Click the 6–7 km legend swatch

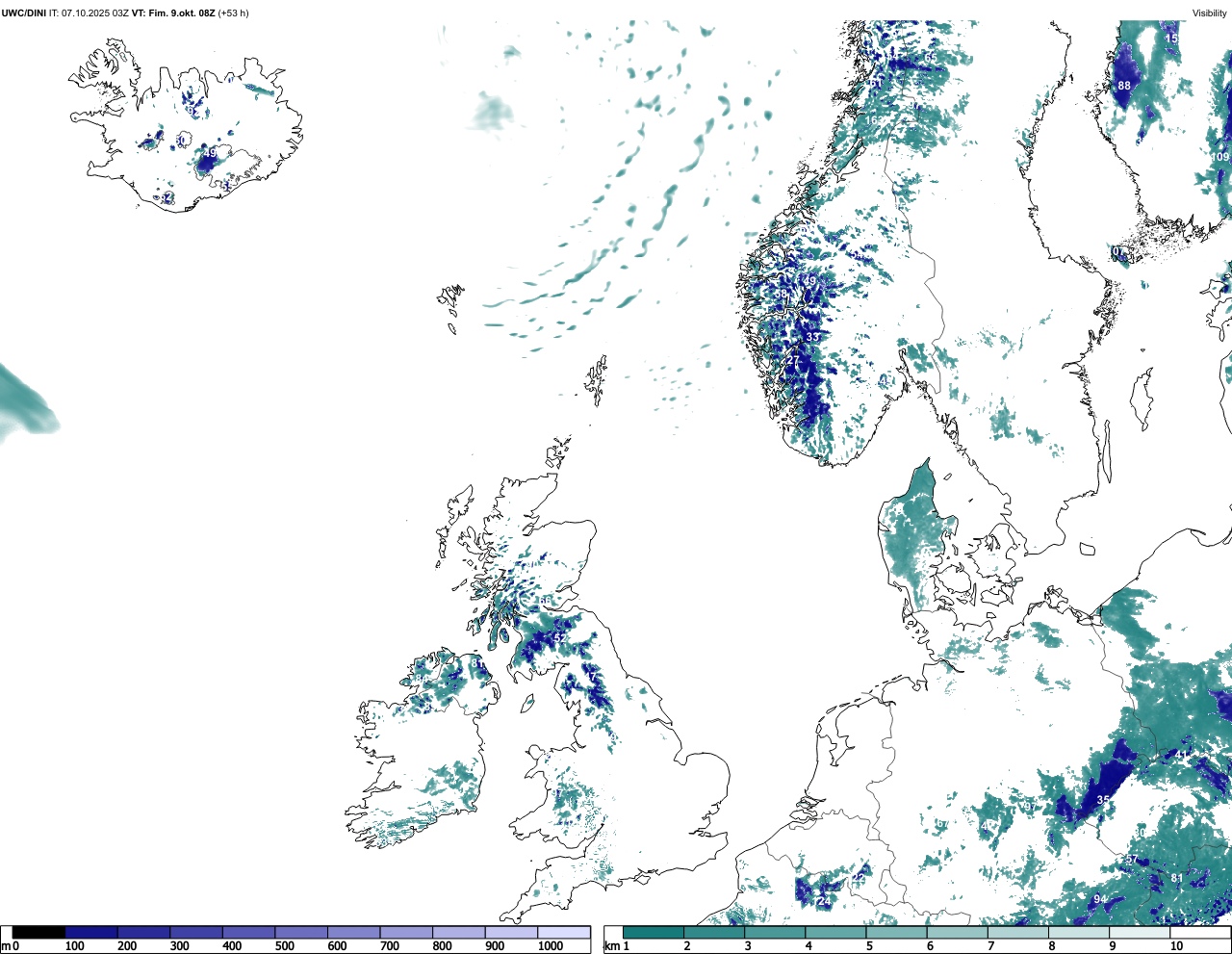(957, 932)
